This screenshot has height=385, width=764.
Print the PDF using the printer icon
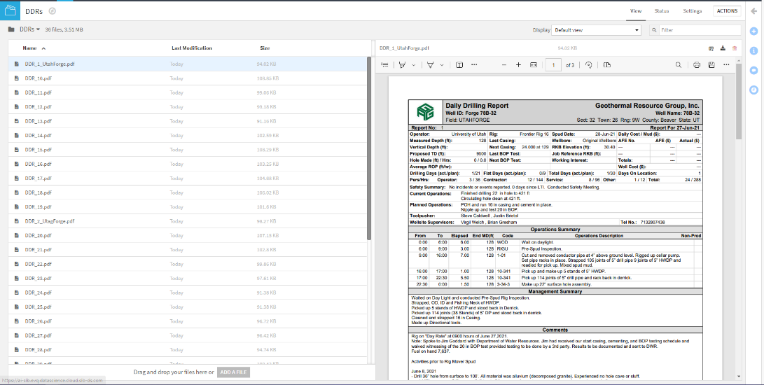tap(697, 65)
